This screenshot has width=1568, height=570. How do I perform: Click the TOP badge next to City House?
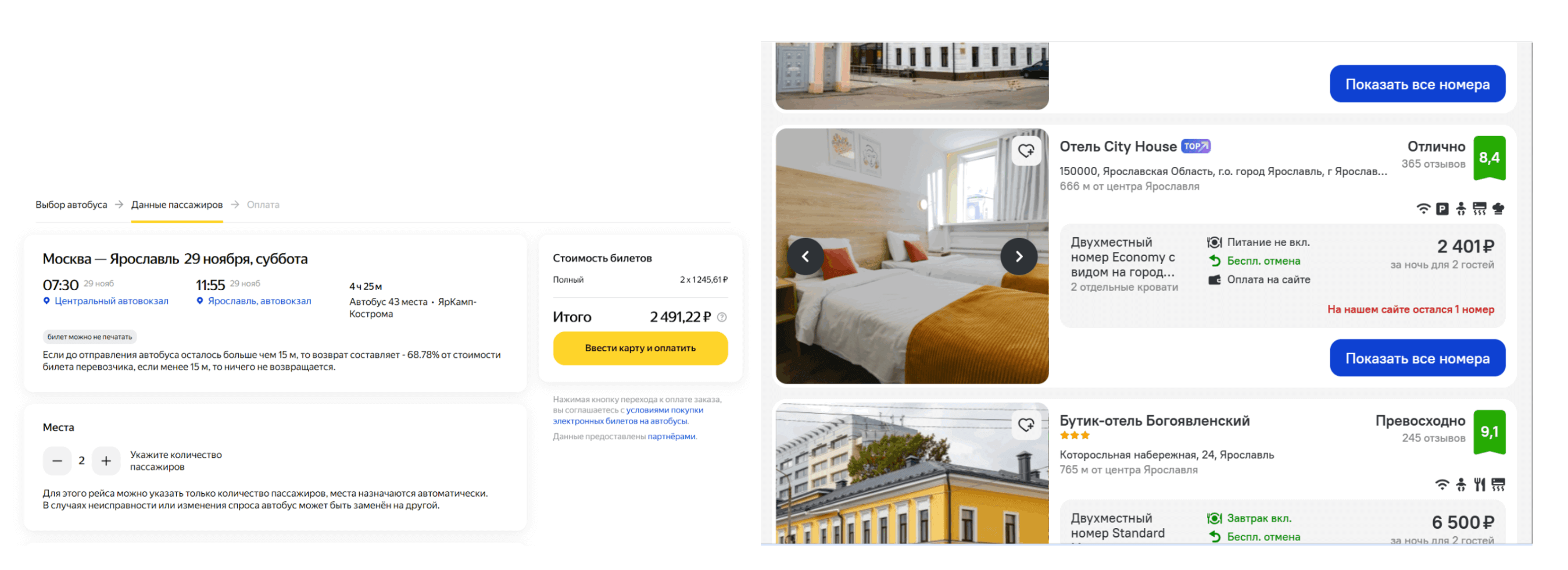coord(1195,146)
